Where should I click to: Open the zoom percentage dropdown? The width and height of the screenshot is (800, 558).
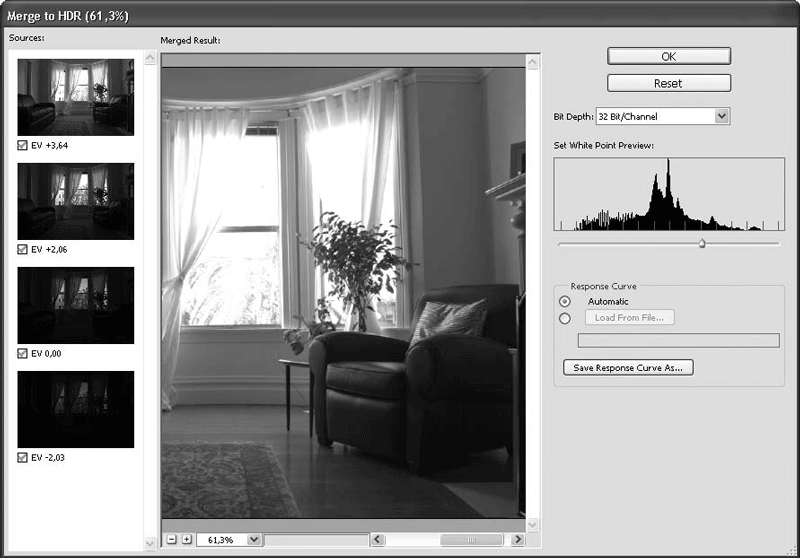pos(253,539)
